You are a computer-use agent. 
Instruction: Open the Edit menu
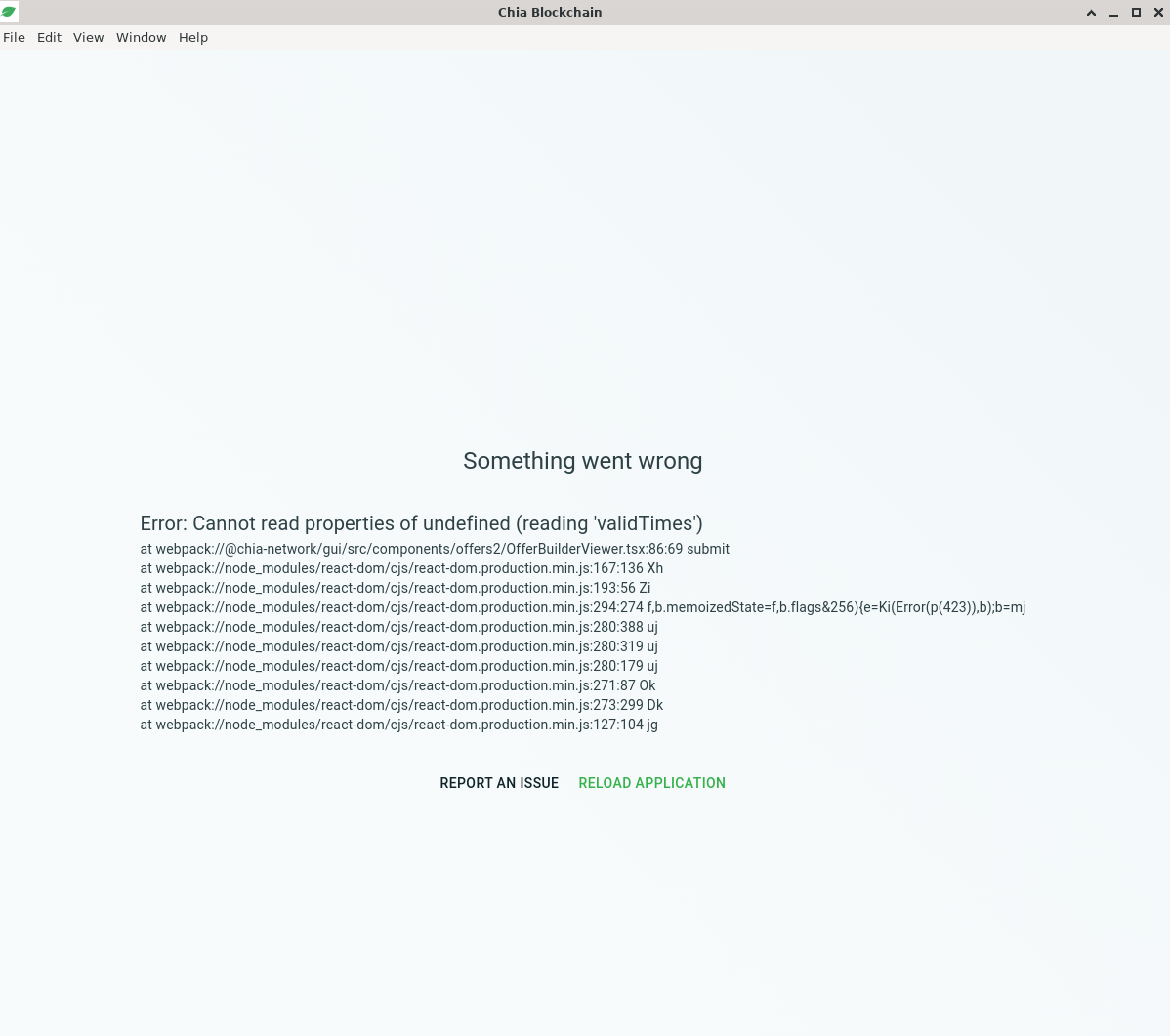49,37
